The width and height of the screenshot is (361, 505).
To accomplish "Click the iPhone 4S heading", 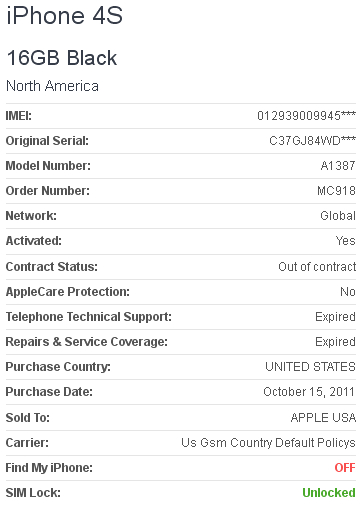I will (x=65, y=15).
